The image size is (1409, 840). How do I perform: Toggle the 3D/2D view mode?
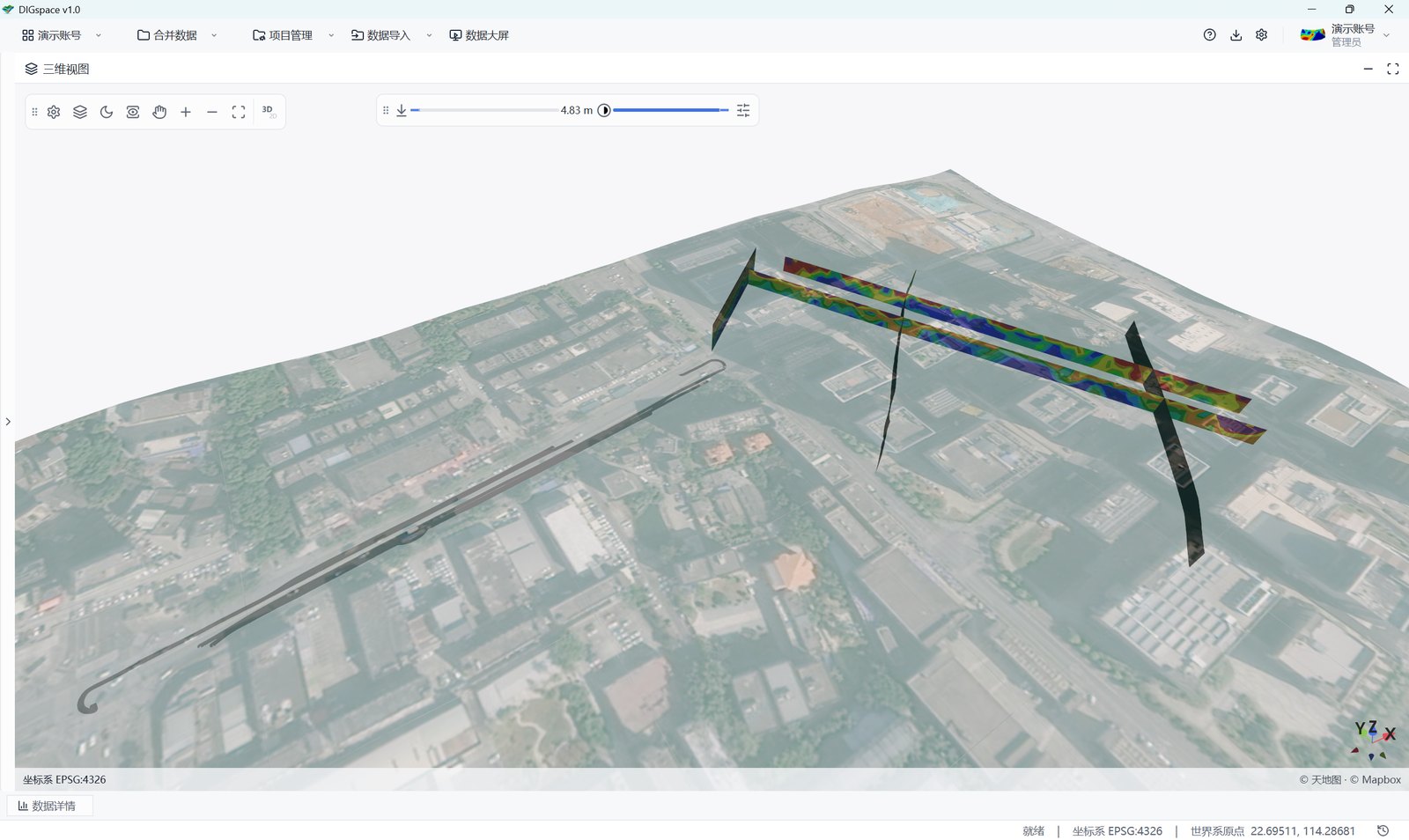269,112
